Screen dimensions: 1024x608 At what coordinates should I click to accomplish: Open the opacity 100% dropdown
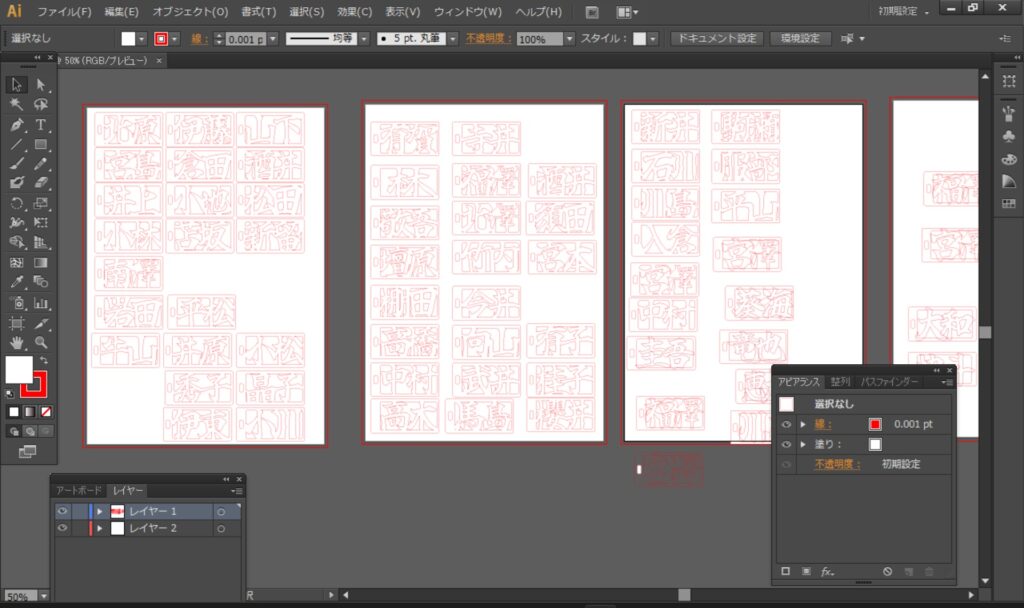click(x=569, y=39)
